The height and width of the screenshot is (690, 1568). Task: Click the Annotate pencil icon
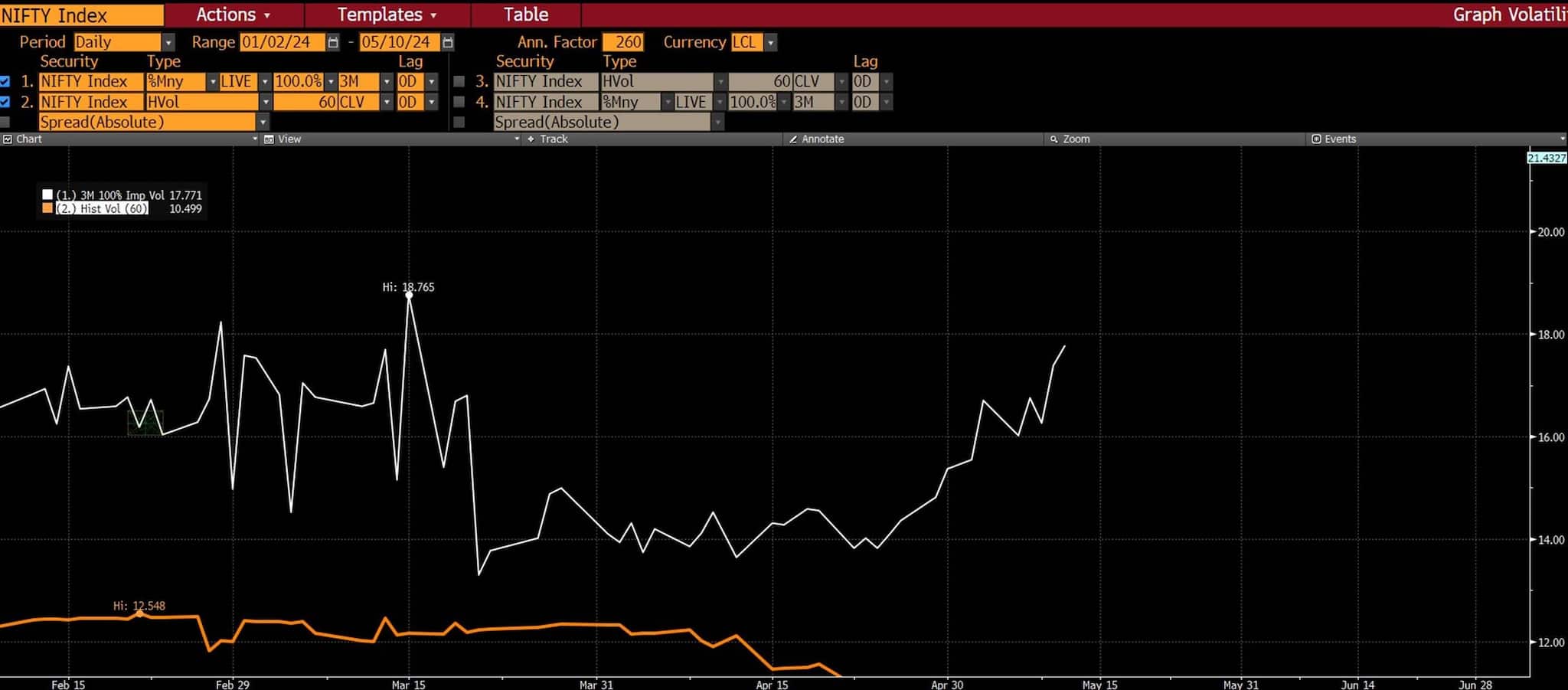coord(793,139)
